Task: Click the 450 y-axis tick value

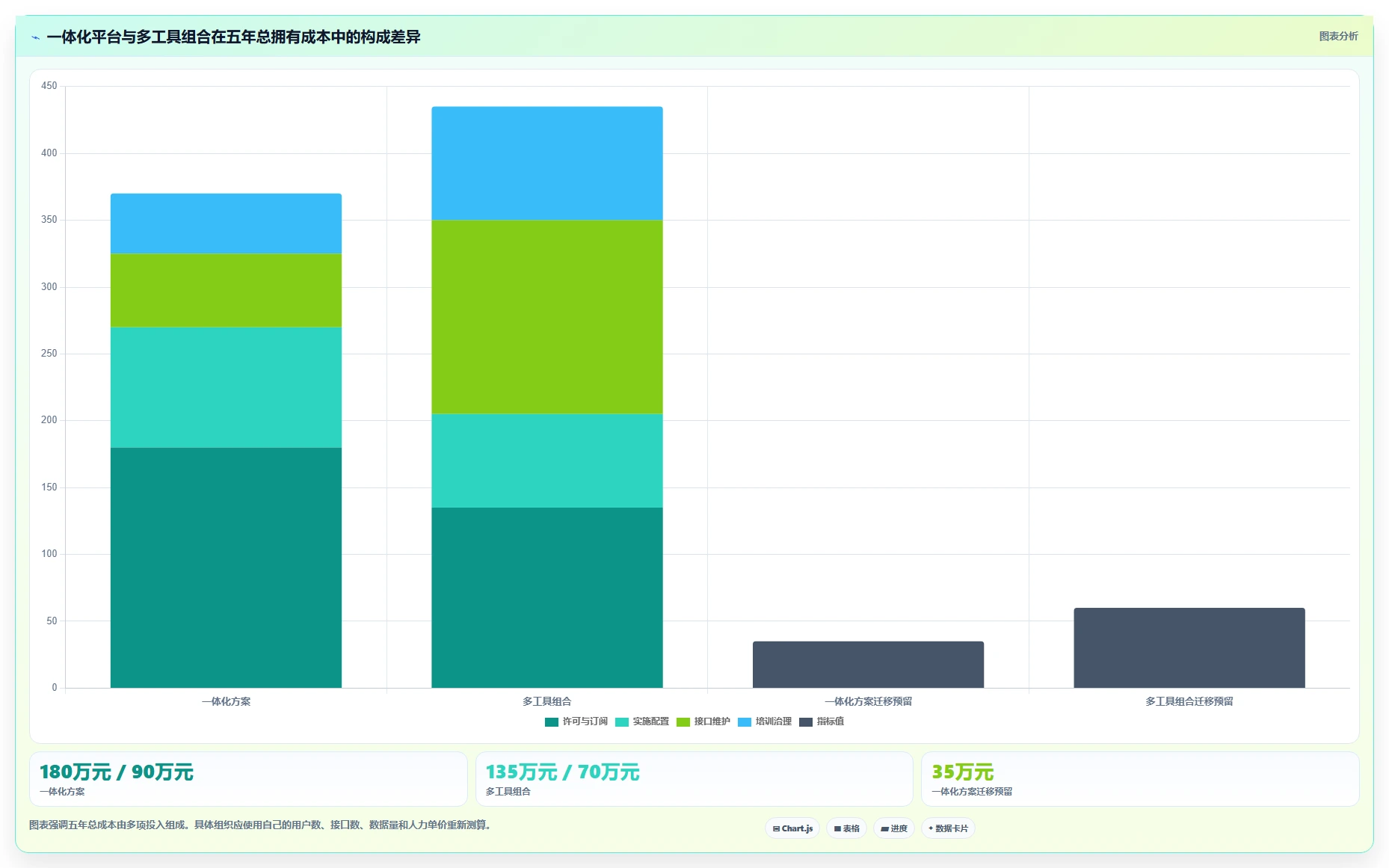Action: pyautogui.click(x=49, y=86)
